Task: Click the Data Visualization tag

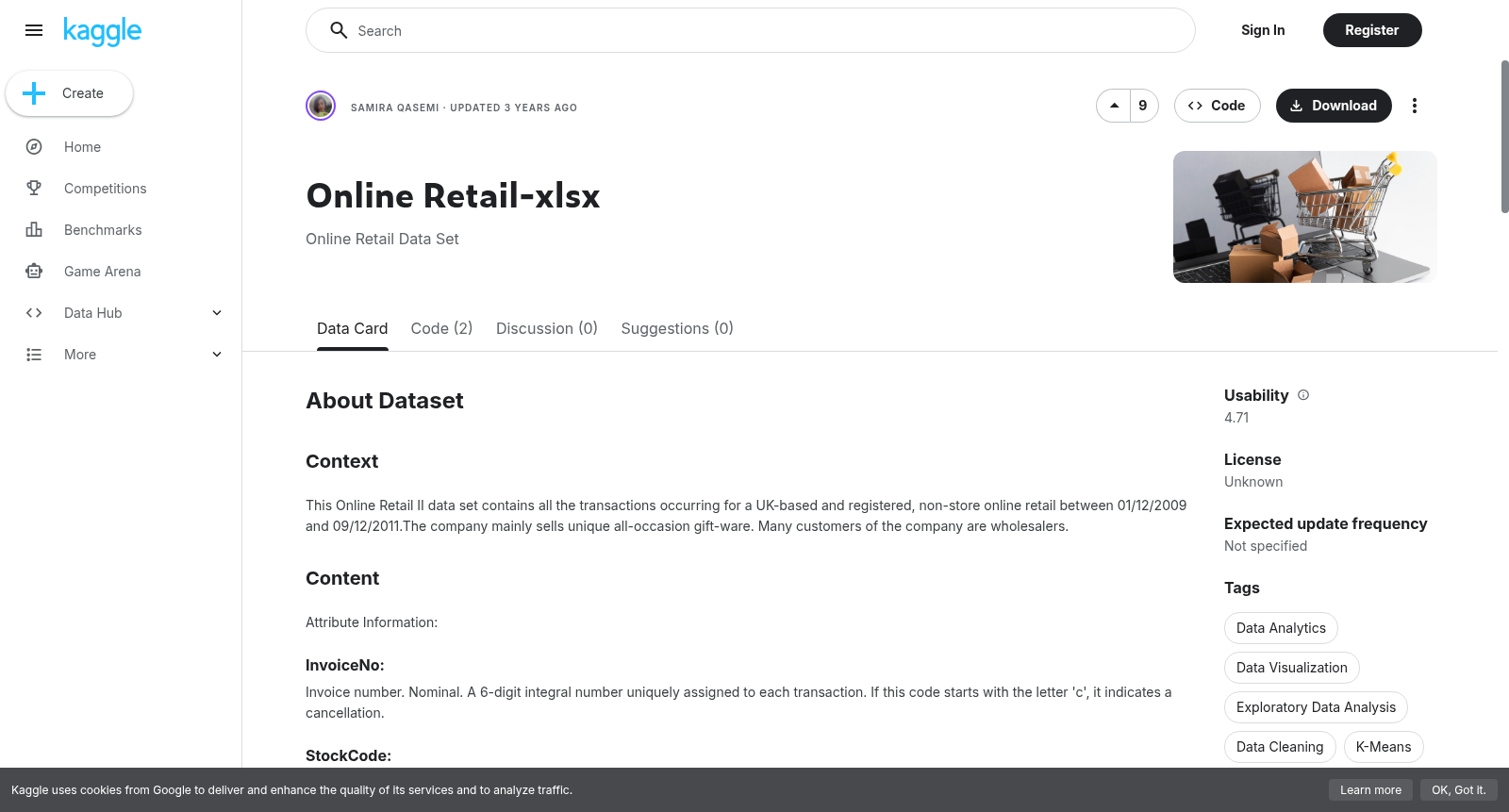Action: click(x=1292, y=668)
